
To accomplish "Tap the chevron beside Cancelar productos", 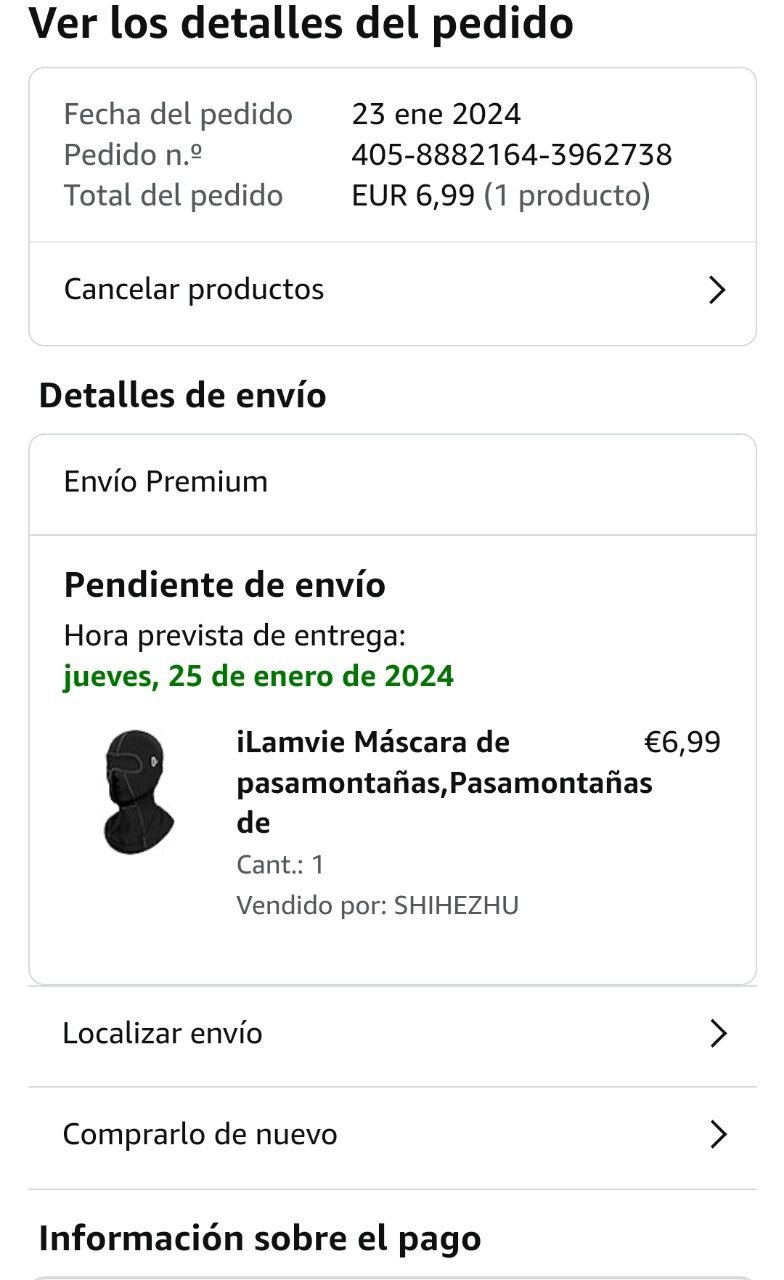I will tap(716, 291).
